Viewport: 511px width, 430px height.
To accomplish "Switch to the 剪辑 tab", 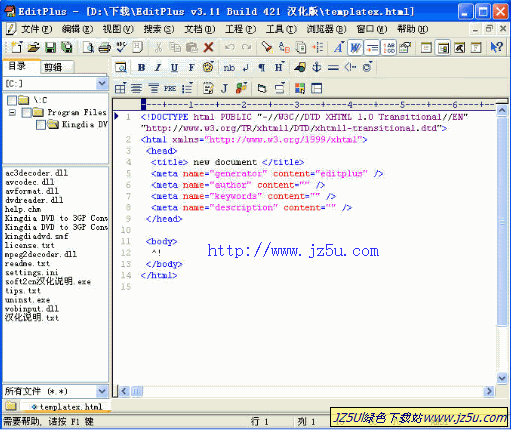I will pos(57,67).
